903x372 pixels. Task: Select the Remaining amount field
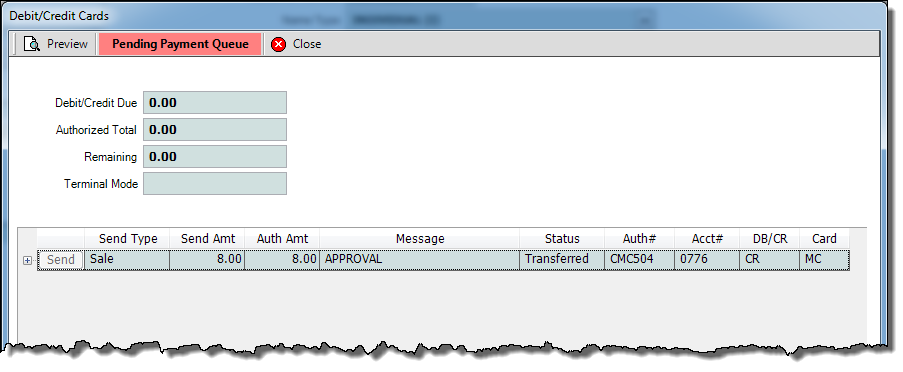click(215, 157)
